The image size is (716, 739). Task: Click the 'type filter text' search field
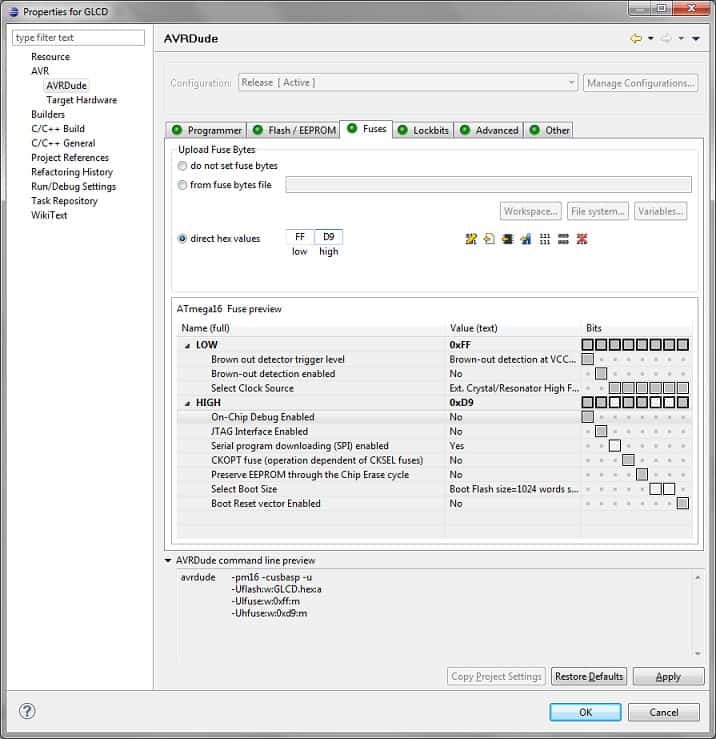78,38
